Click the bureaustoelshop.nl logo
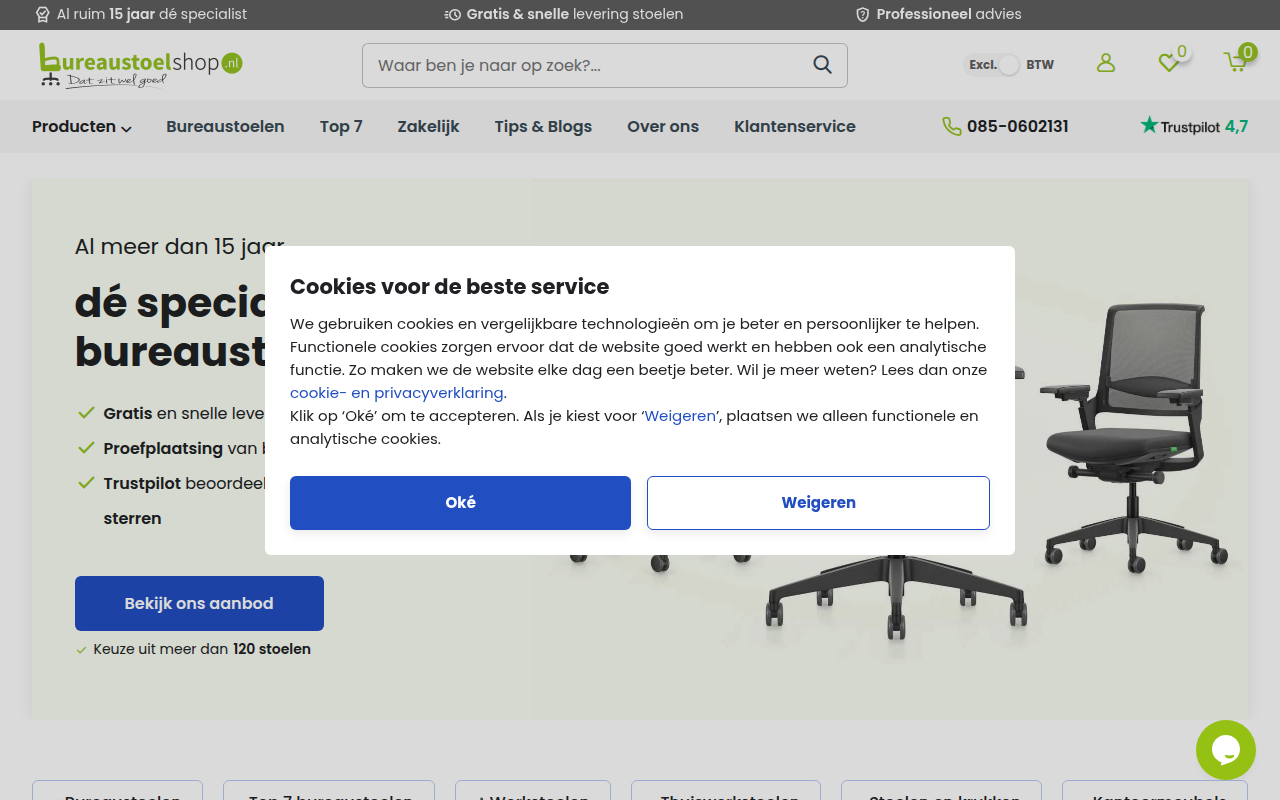The width and height of the screenshot is (1280, 800). coord(140,65)
